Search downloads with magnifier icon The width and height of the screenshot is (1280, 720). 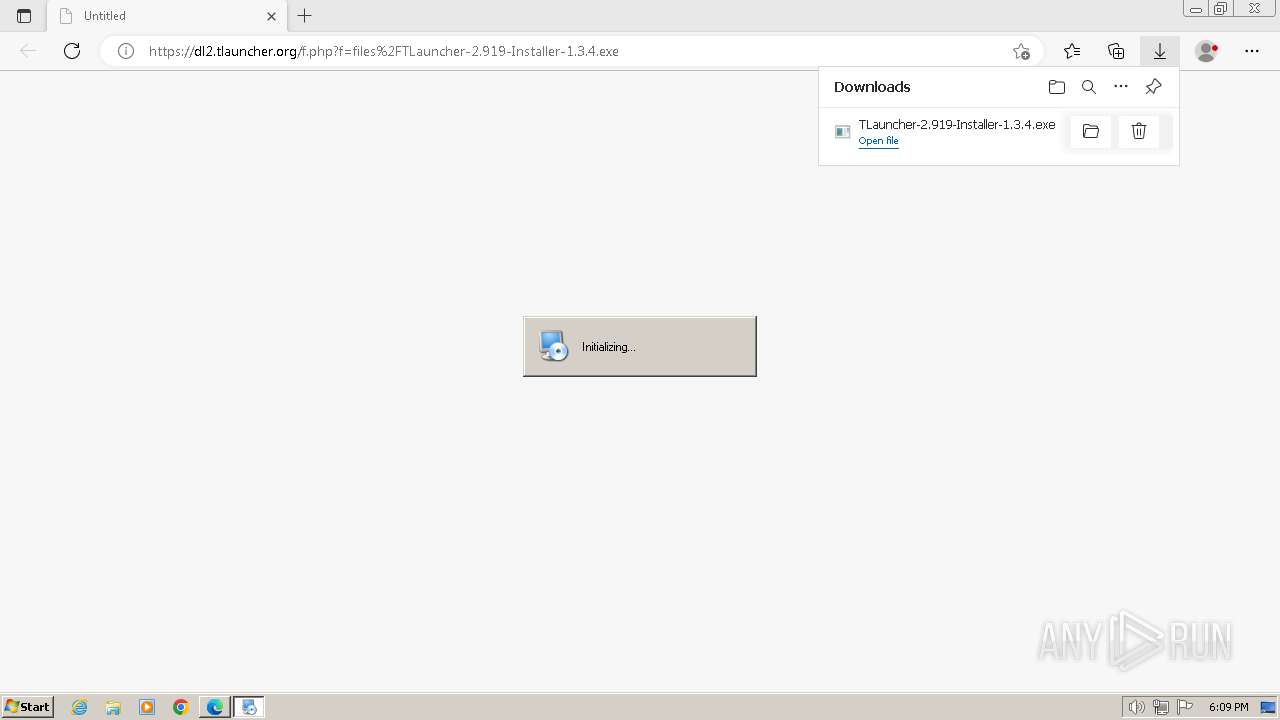(x=1089, y=87)
